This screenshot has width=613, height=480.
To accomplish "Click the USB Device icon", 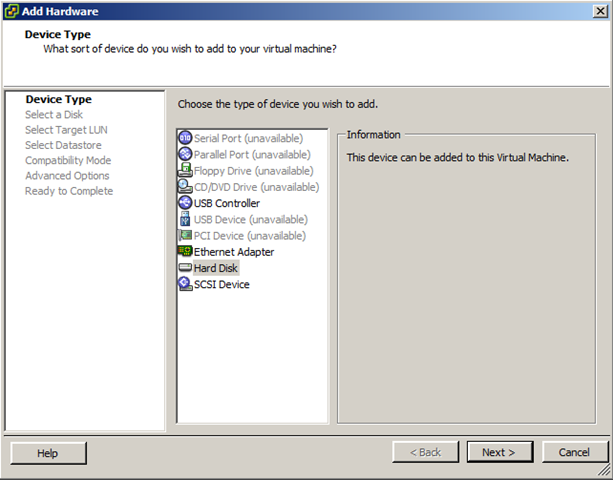I will [185, 219].
